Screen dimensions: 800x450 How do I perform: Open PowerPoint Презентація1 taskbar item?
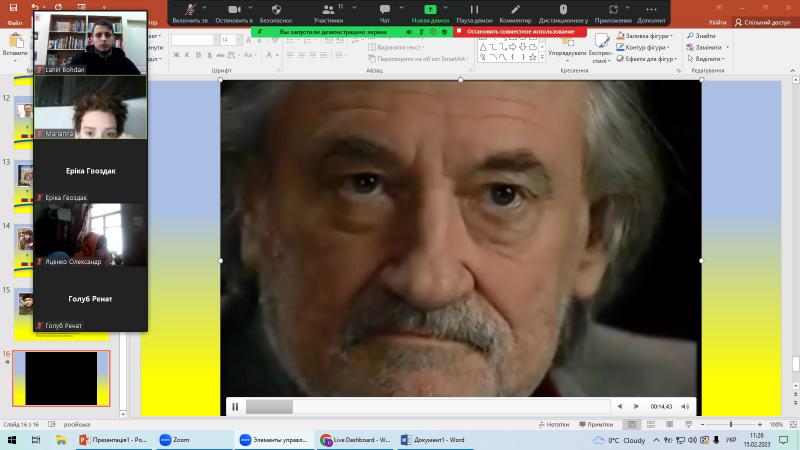113,440
